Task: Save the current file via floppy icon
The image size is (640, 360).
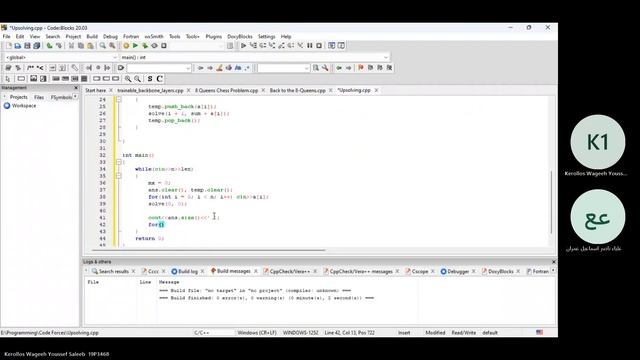Action: point(27,46)
